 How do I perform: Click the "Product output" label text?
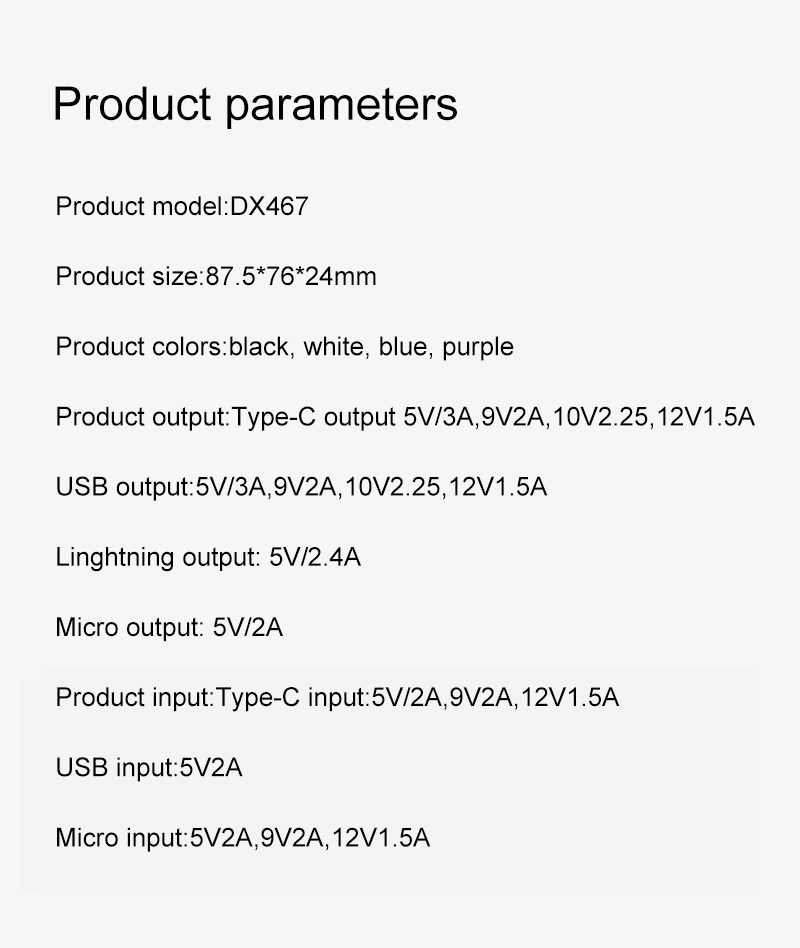coord(140,416)
